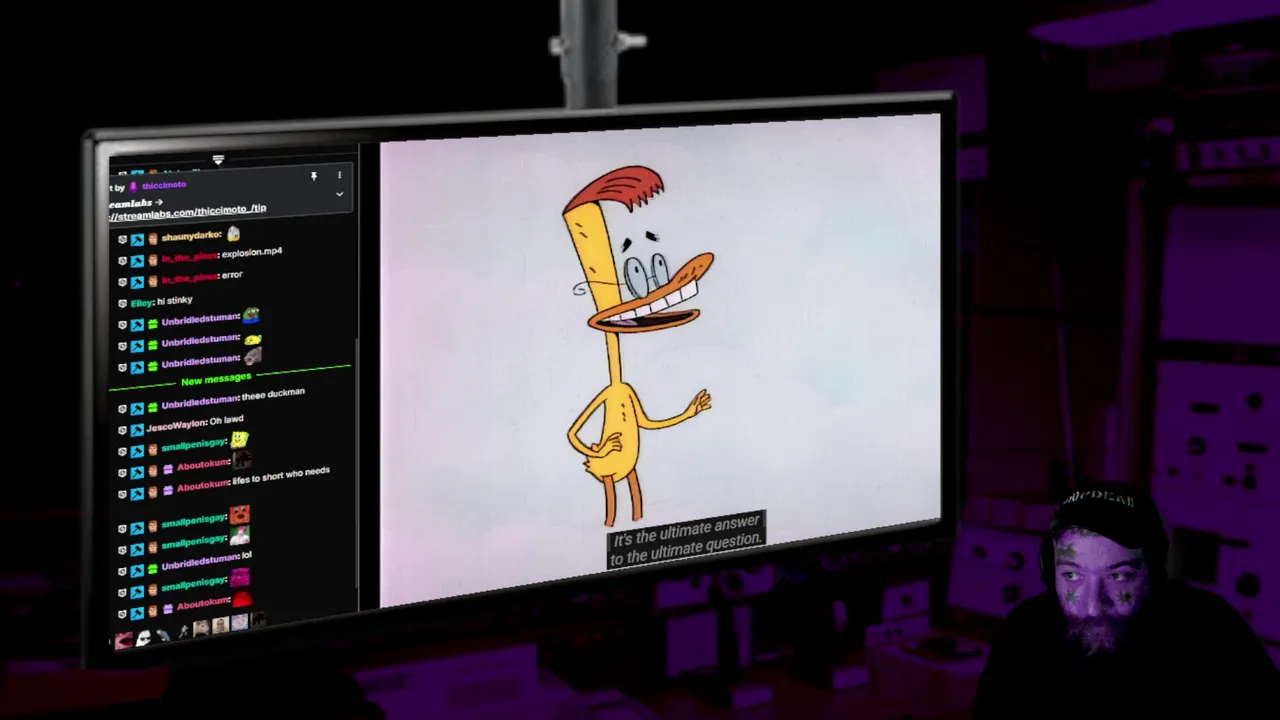
Task: Click the pin icon on the pinned message
Action: coord(314,177)
